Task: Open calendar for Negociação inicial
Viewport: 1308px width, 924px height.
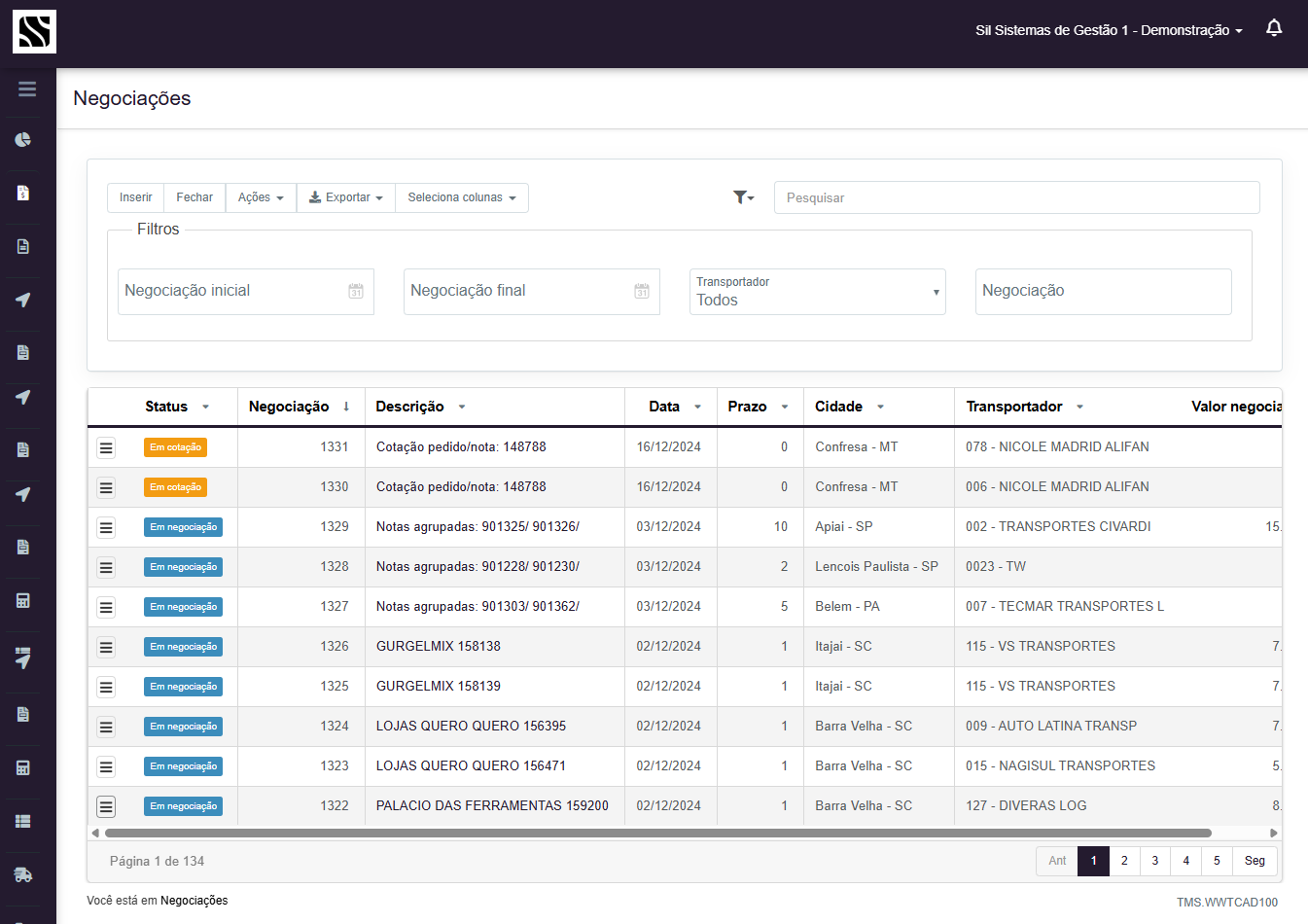Action: click(x=356, y=292)
